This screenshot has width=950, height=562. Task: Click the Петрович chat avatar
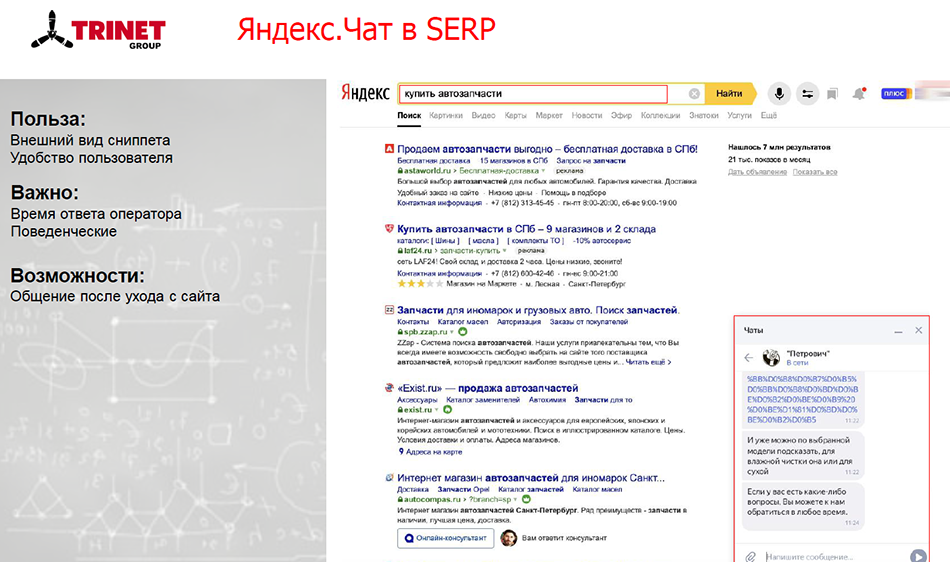point(771,357)
